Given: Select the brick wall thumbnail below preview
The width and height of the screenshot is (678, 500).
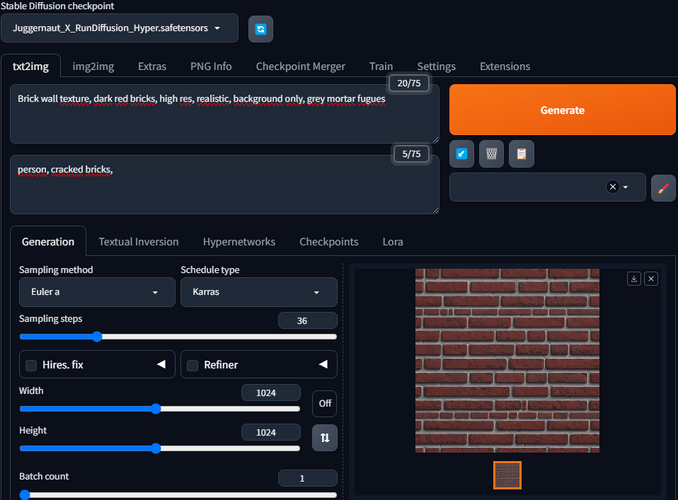Looking at the screenshot, I should coord(507,475).
